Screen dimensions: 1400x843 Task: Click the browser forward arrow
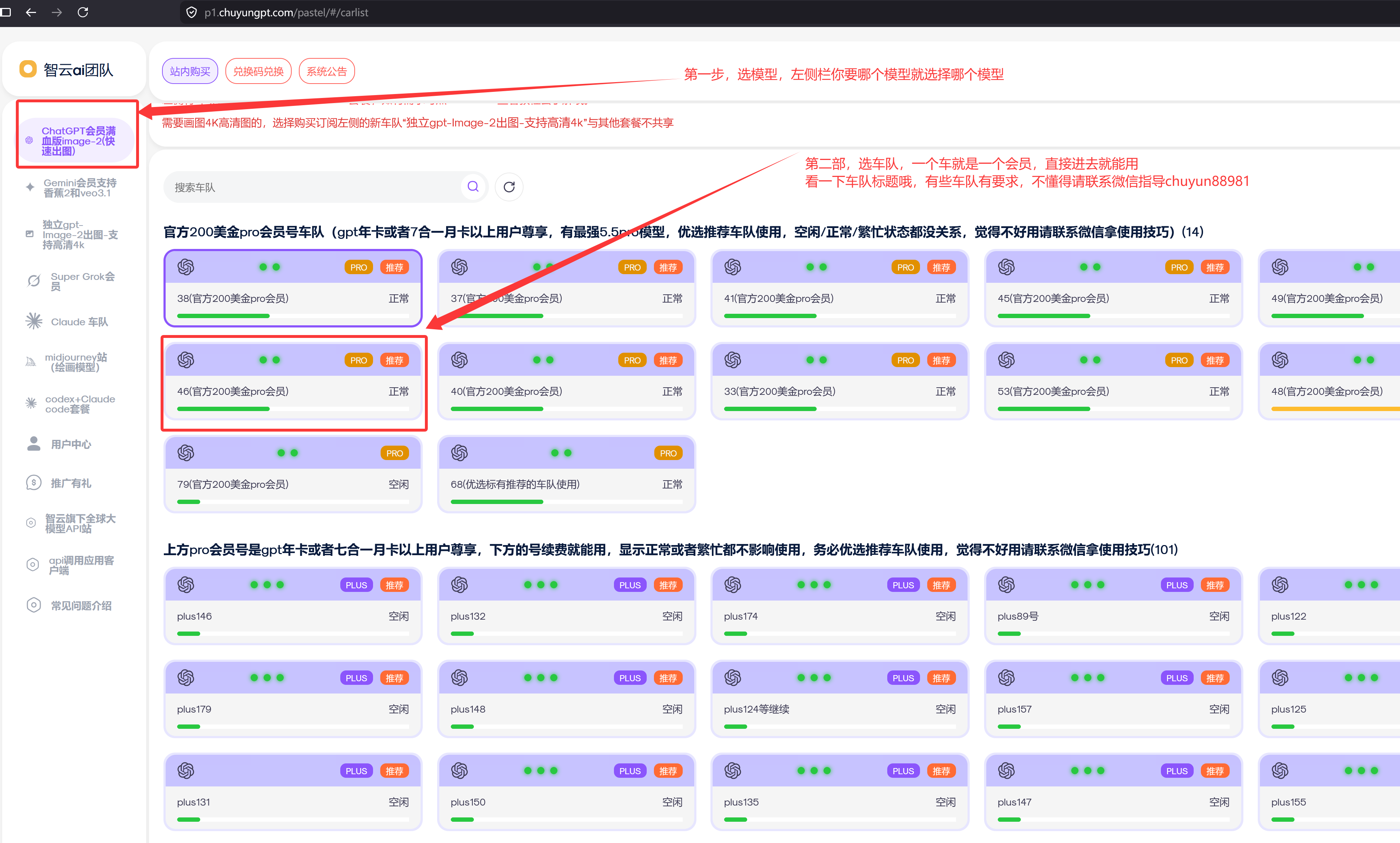point(57,12)
